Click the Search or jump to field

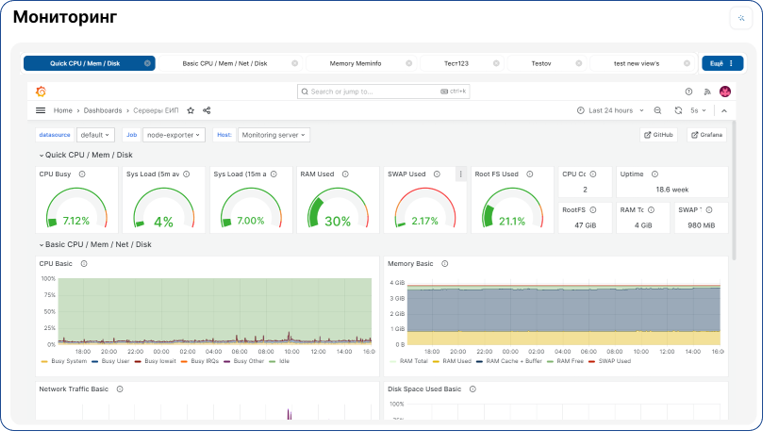point(383,92)
